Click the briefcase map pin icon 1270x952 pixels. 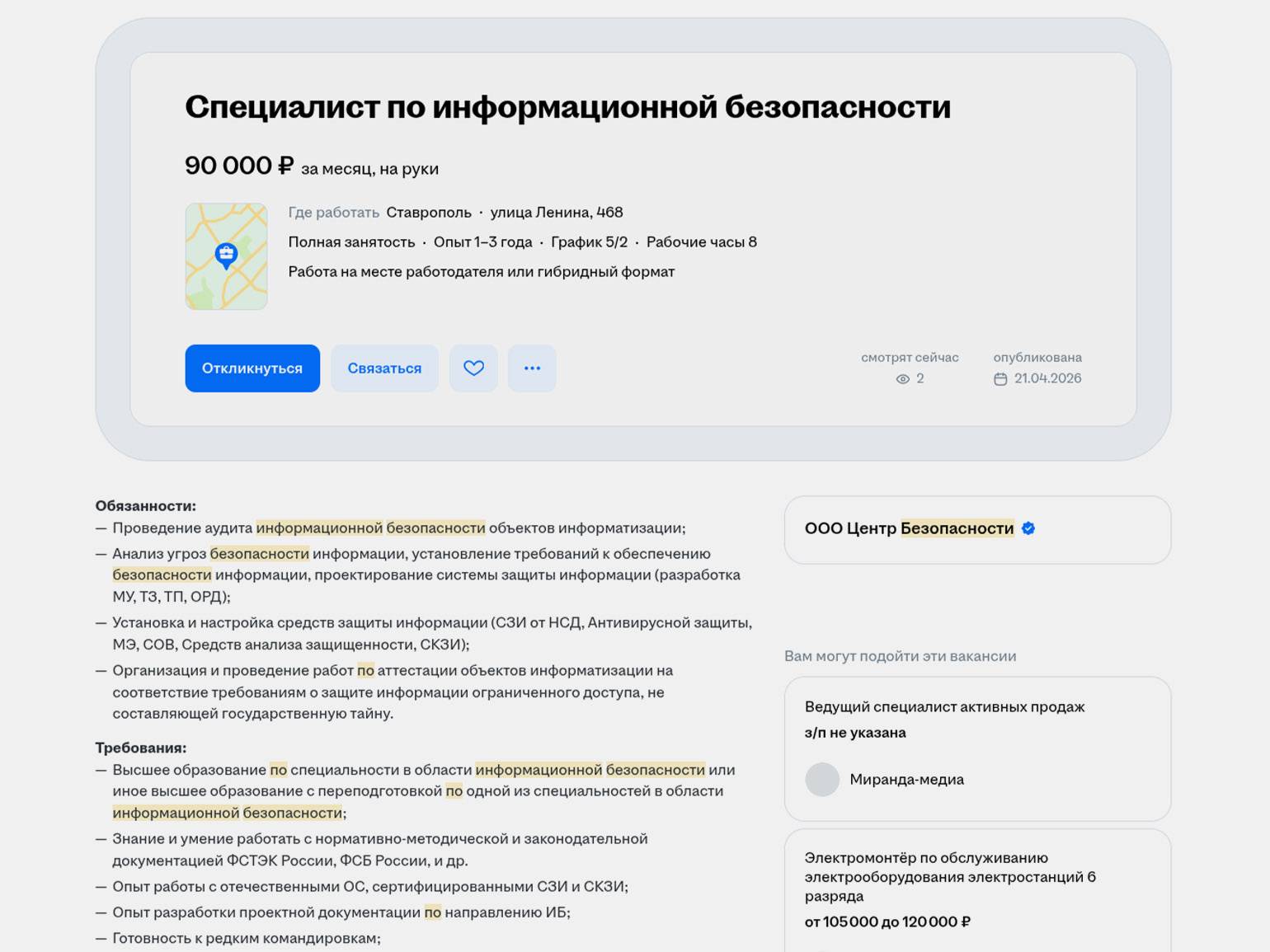(226, 255)
